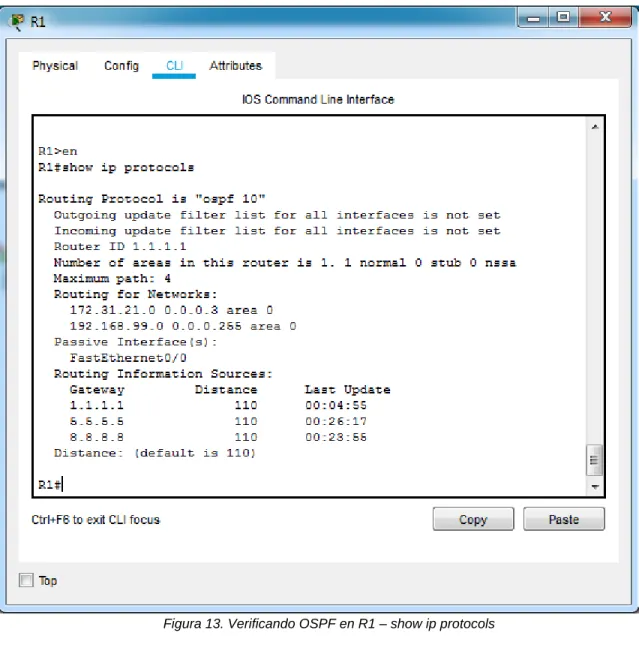Click the 'R1>en' line

click(58, 151)
